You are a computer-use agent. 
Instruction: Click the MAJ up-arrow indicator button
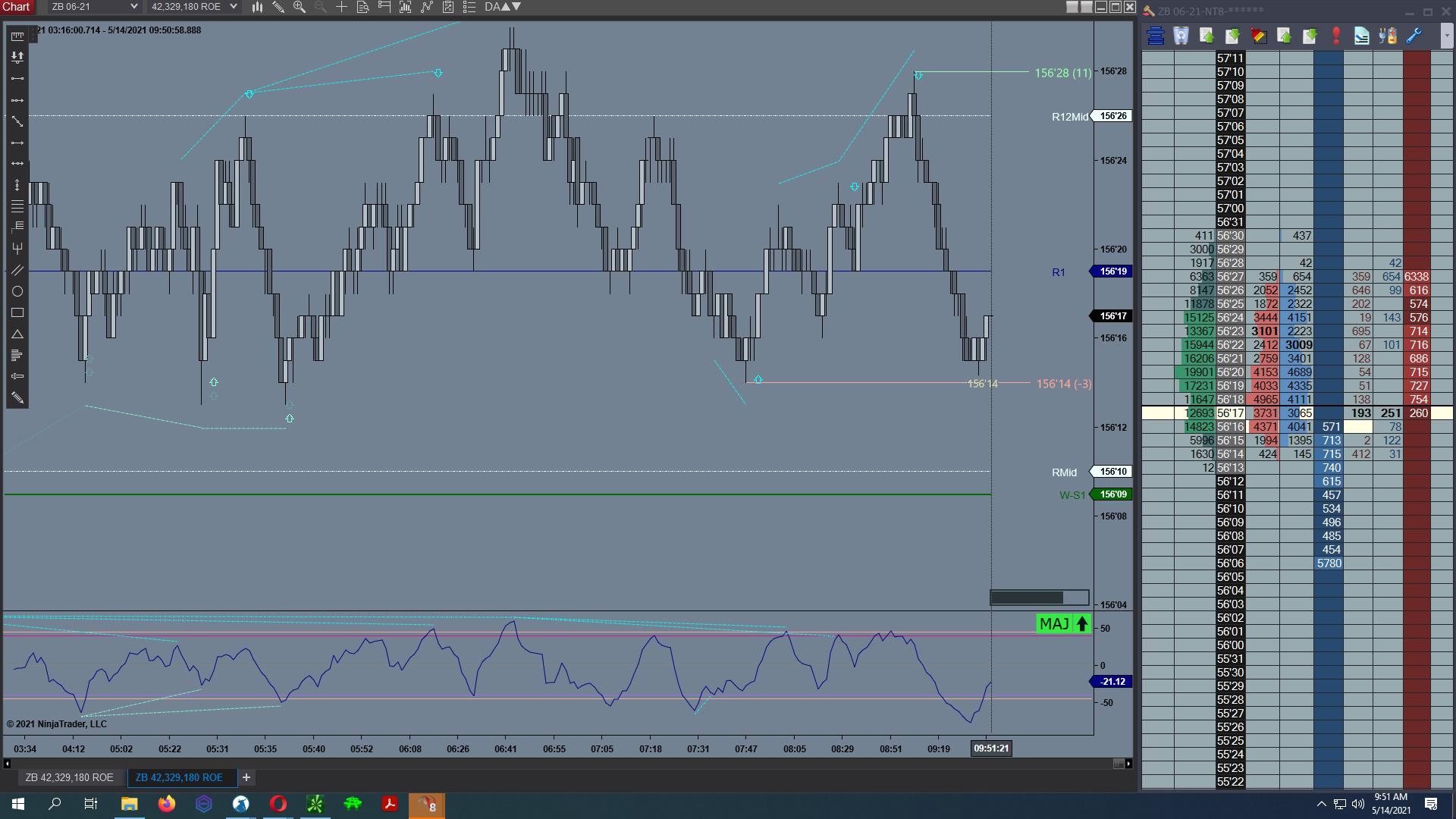tap(1063, 624)
